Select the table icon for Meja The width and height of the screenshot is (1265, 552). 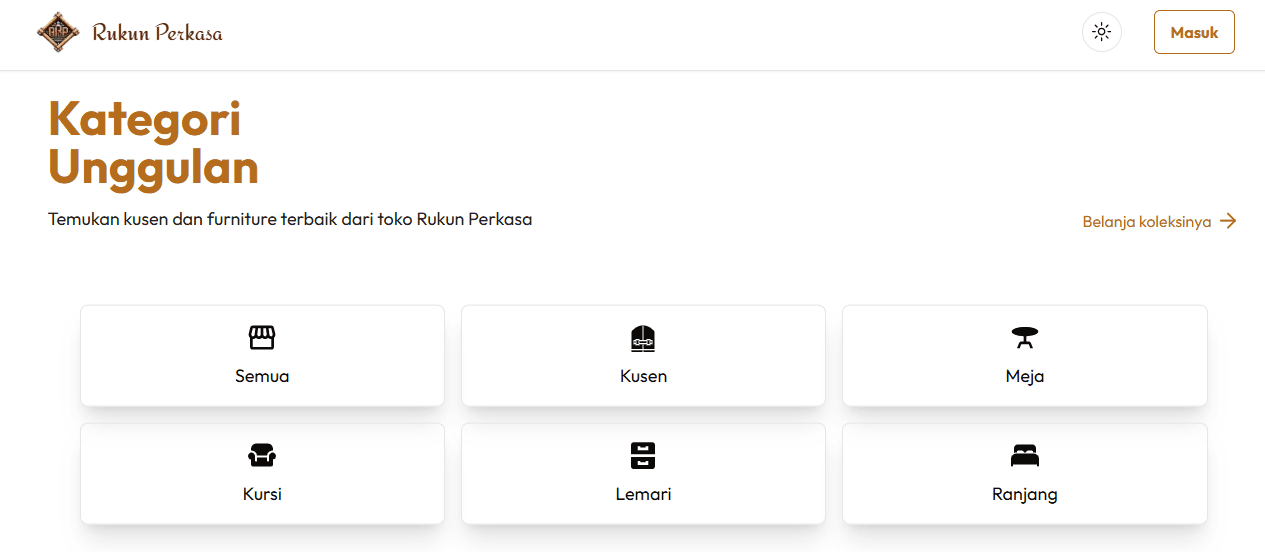point(1024,338)
